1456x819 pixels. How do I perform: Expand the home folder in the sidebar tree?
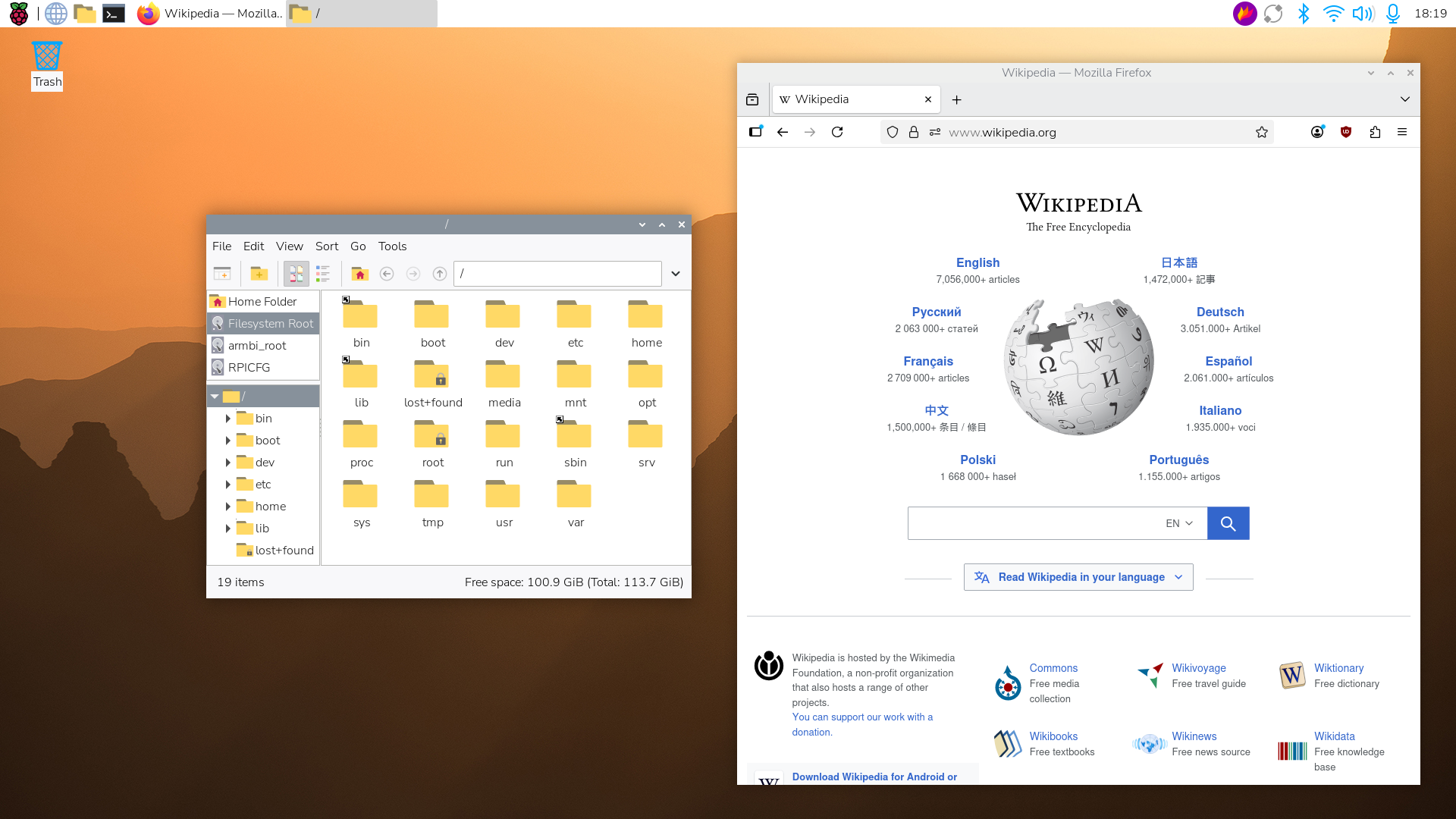tap(229, 506)
